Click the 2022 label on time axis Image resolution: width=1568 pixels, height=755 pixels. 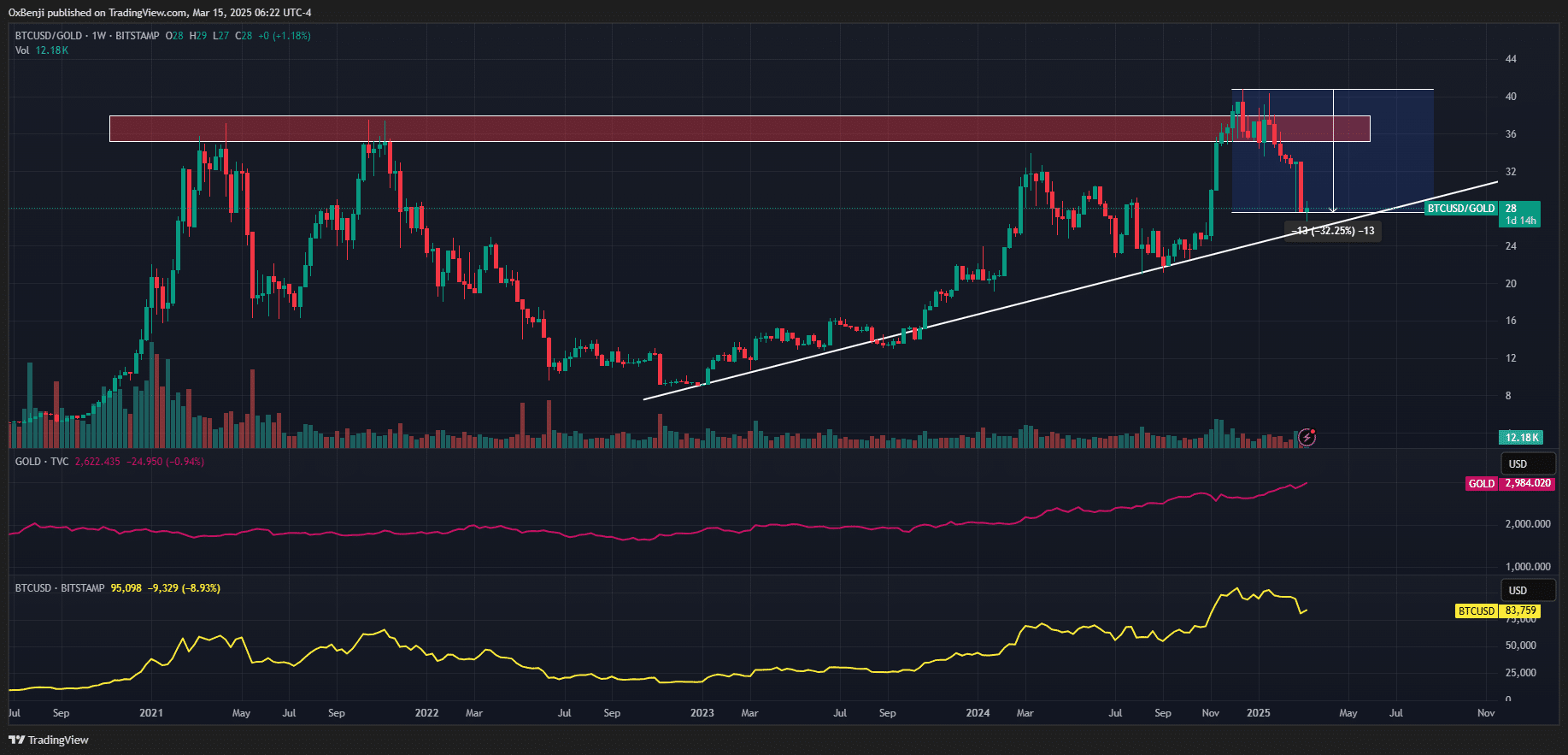tap(426, 713)
